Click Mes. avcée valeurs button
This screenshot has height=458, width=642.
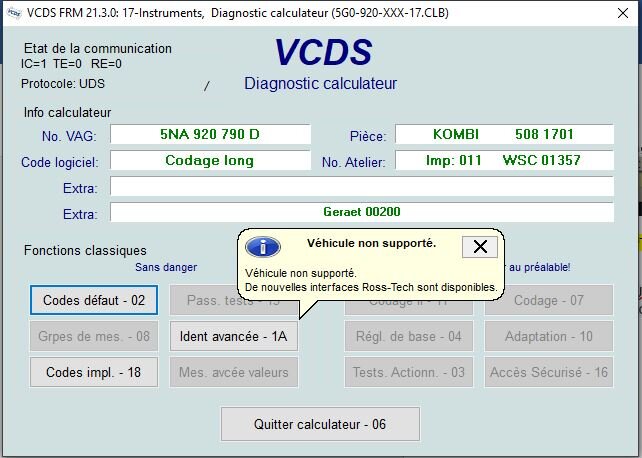coord(234,372)
